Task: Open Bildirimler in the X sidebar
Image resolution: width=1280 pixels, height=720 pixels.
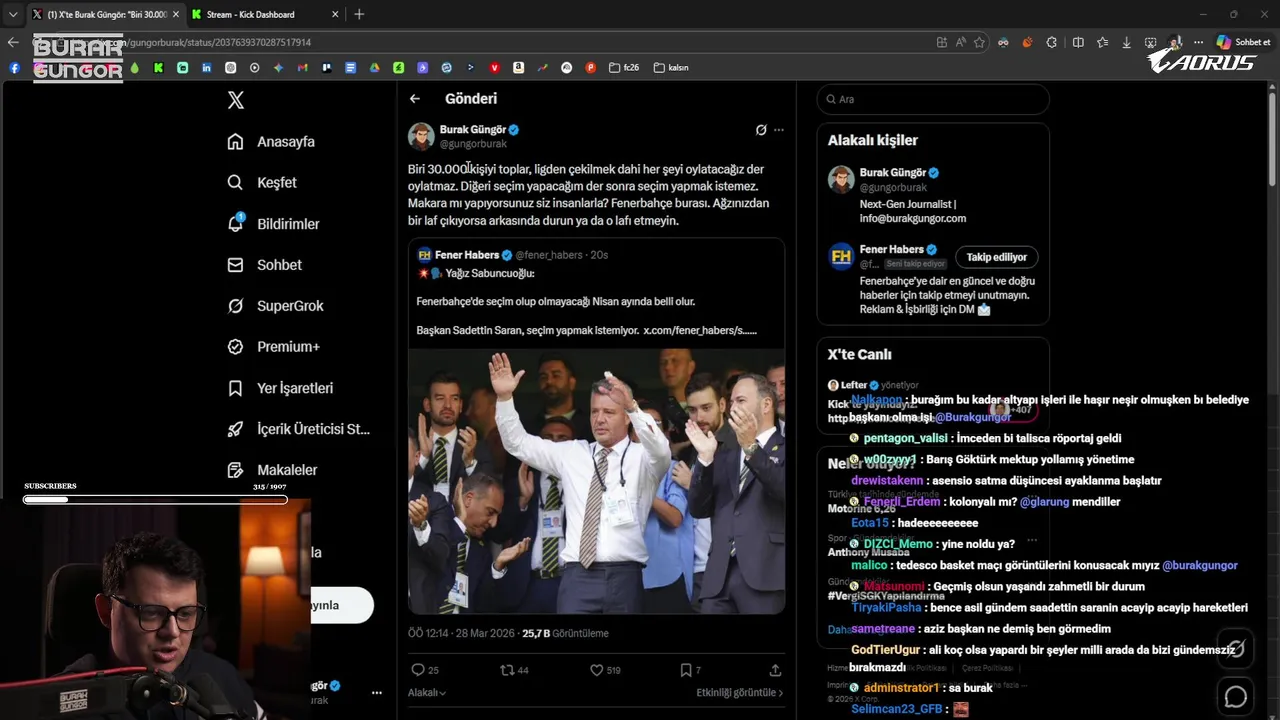Action: (x=273, y=224)
